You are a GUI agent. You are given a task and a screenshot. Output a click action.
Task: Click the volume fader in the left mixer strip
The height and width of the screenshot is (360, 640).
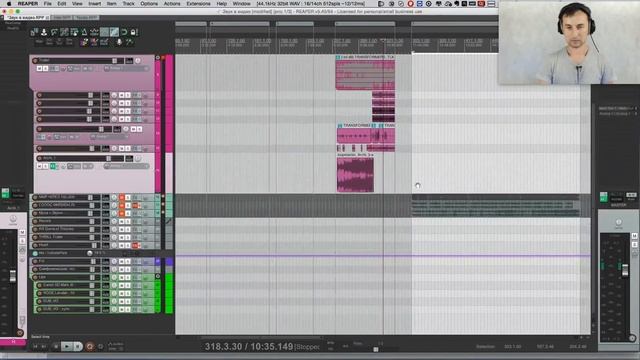(x=13, y=276)
